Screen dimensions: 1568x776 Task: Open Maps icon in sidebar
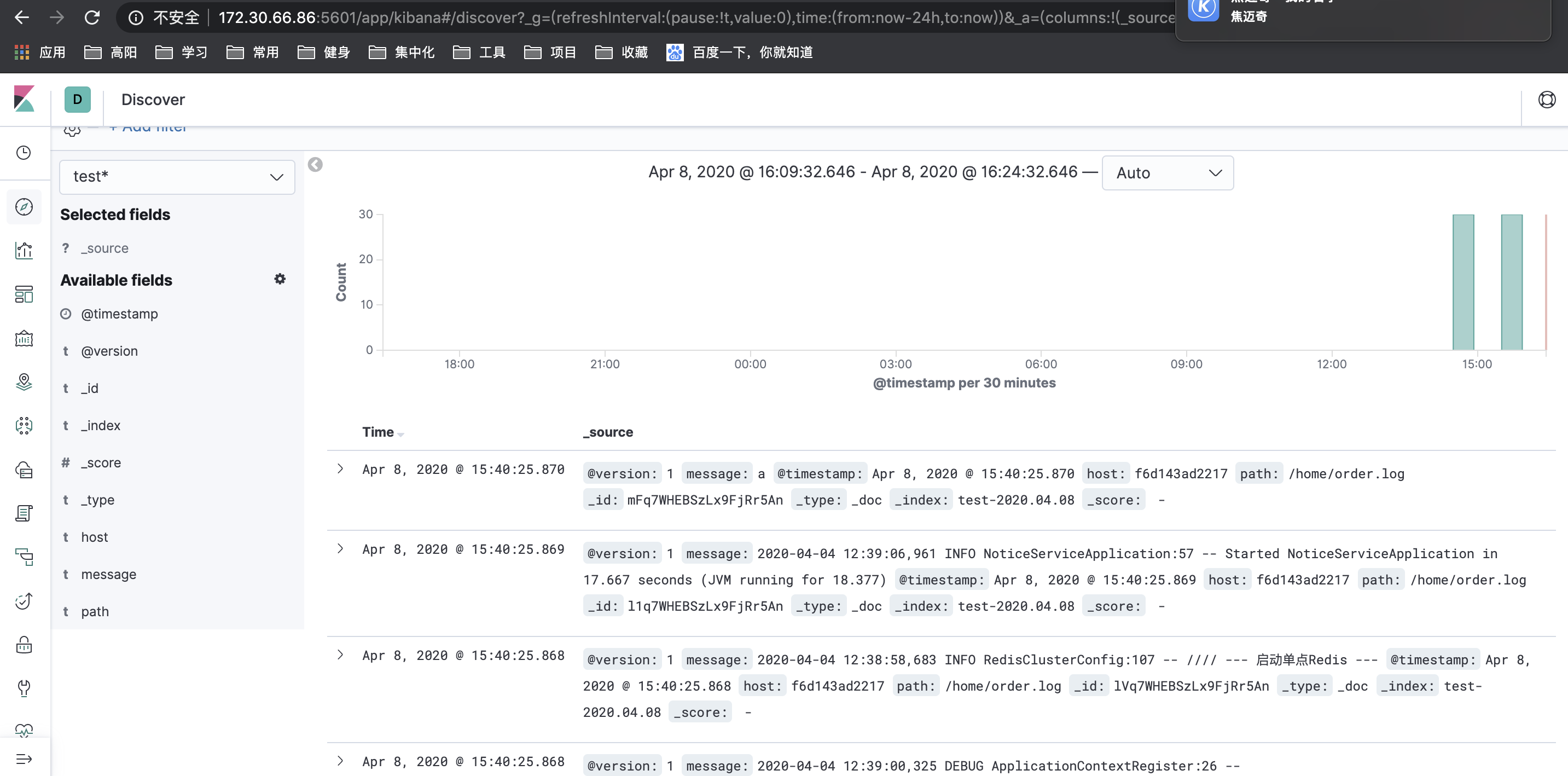[24, 381]
